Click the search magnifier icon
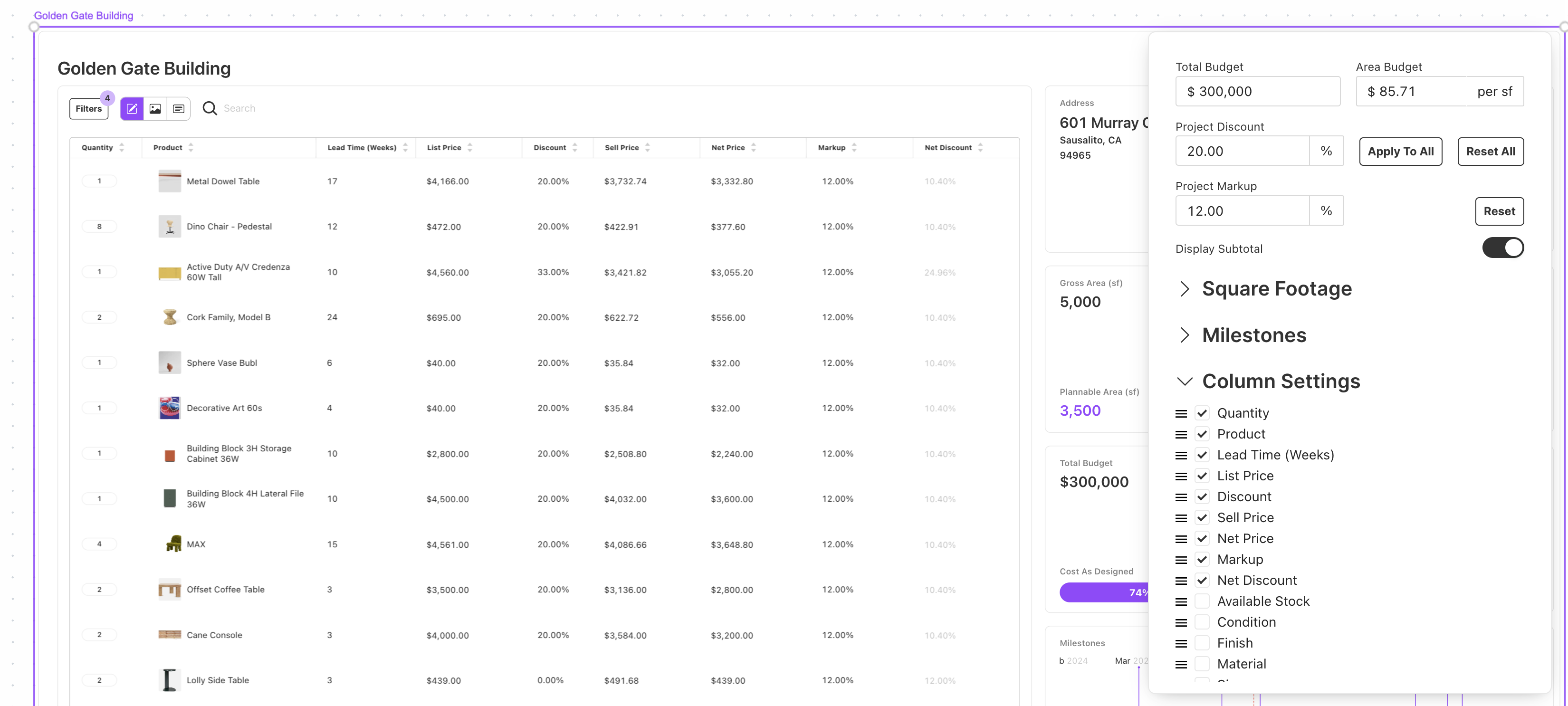This screenshot has width=1568, height=706. pos(210,108)
